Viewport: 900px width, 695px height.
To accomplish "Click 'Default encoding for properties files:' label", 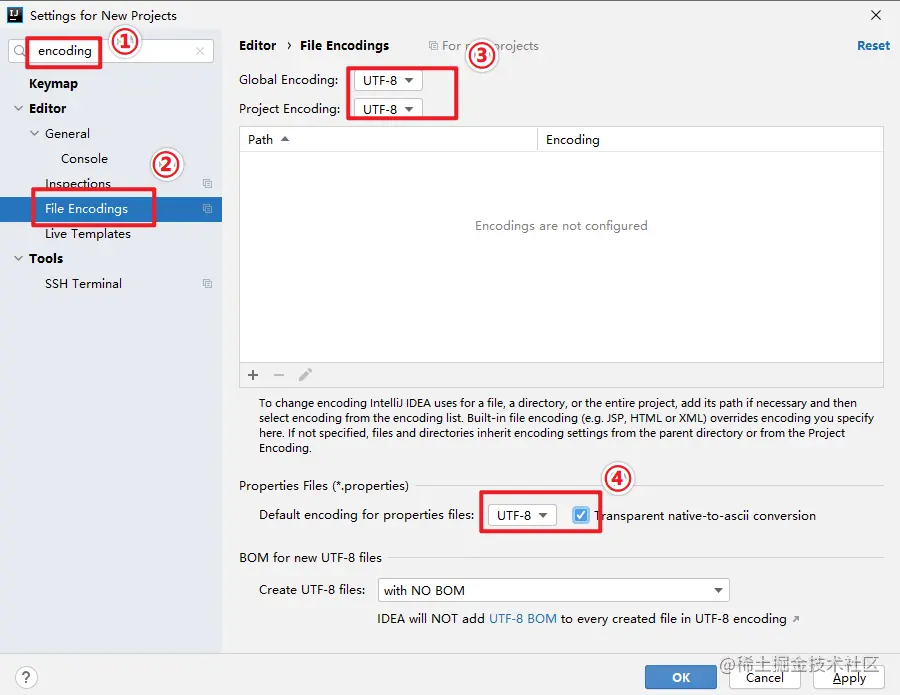I will [x=367, y=515].
